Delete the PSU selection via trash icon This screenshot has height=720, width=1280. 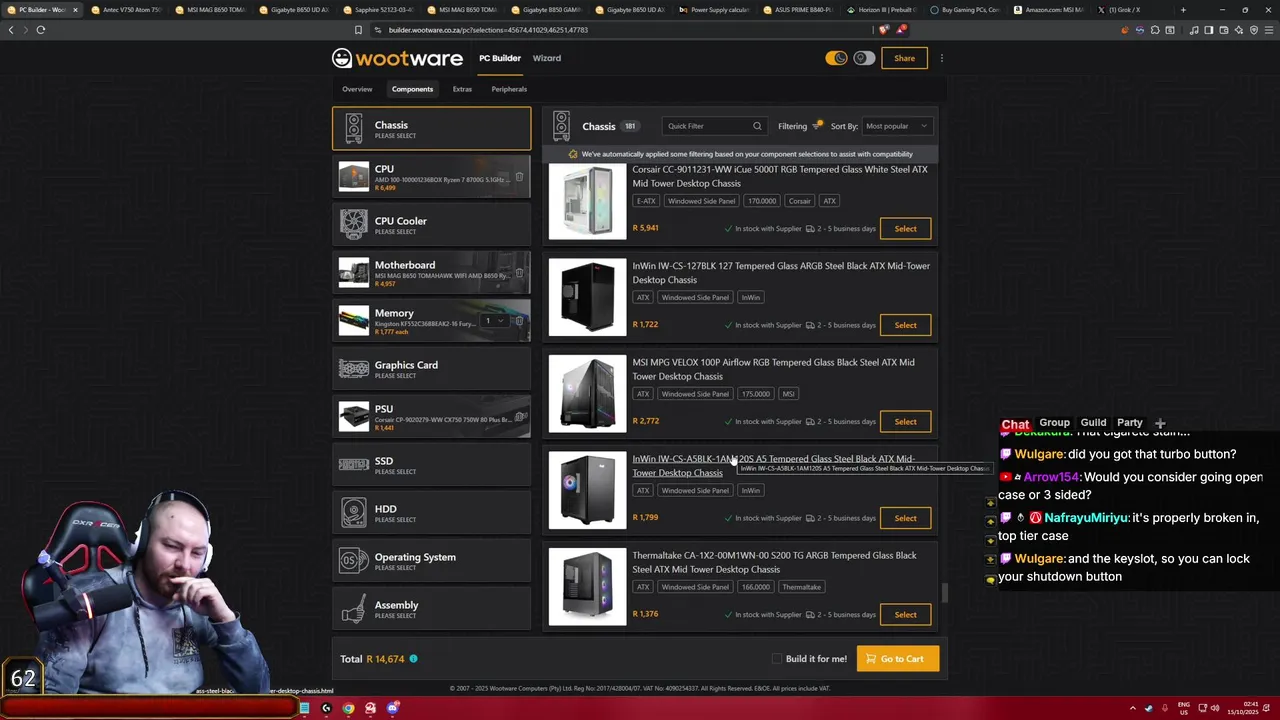click(x=519, y=417)
